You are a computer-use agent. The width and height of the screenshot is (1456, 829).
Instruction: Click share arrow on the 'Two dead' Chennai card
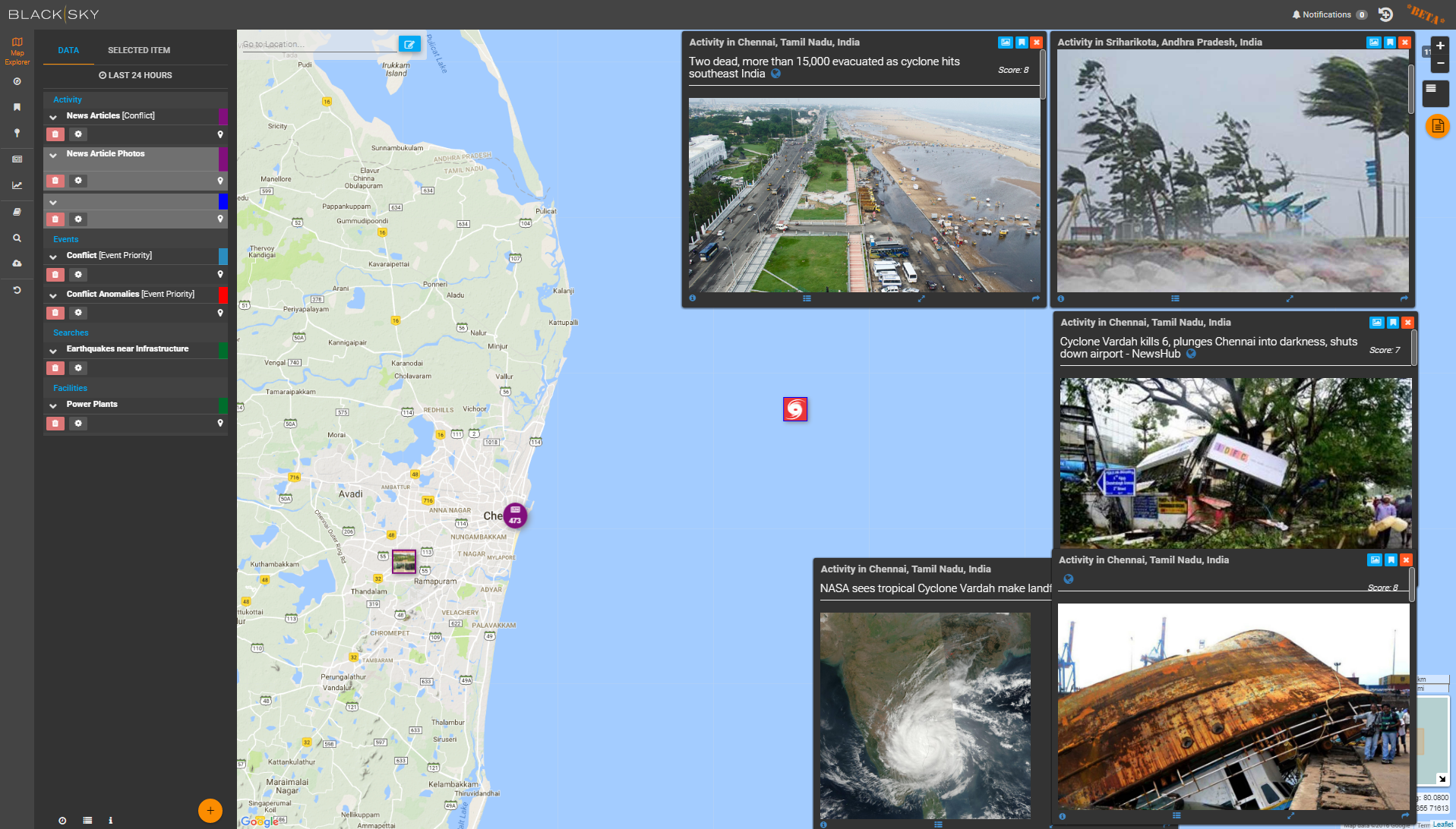(1035, 299)
